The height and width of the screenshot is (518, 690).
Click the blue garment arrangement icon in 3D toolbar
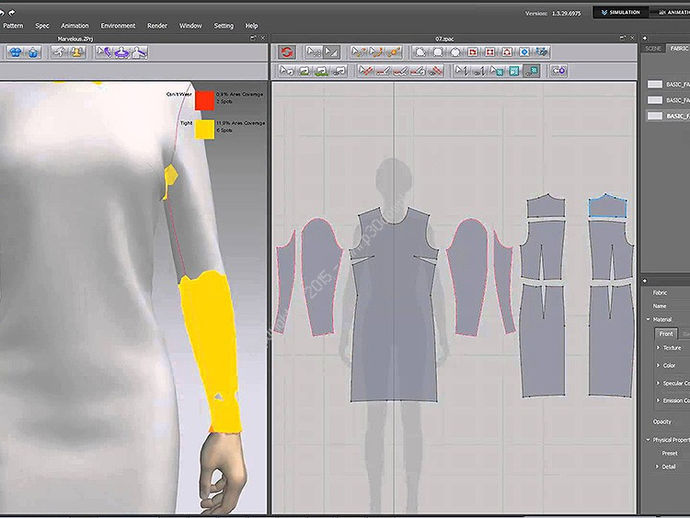(16, 52)
